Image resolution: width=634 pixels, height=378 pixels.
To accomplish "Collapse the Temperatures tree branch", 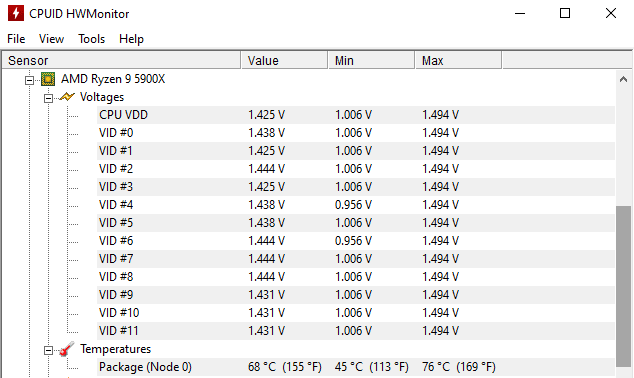I will (48, 350).
